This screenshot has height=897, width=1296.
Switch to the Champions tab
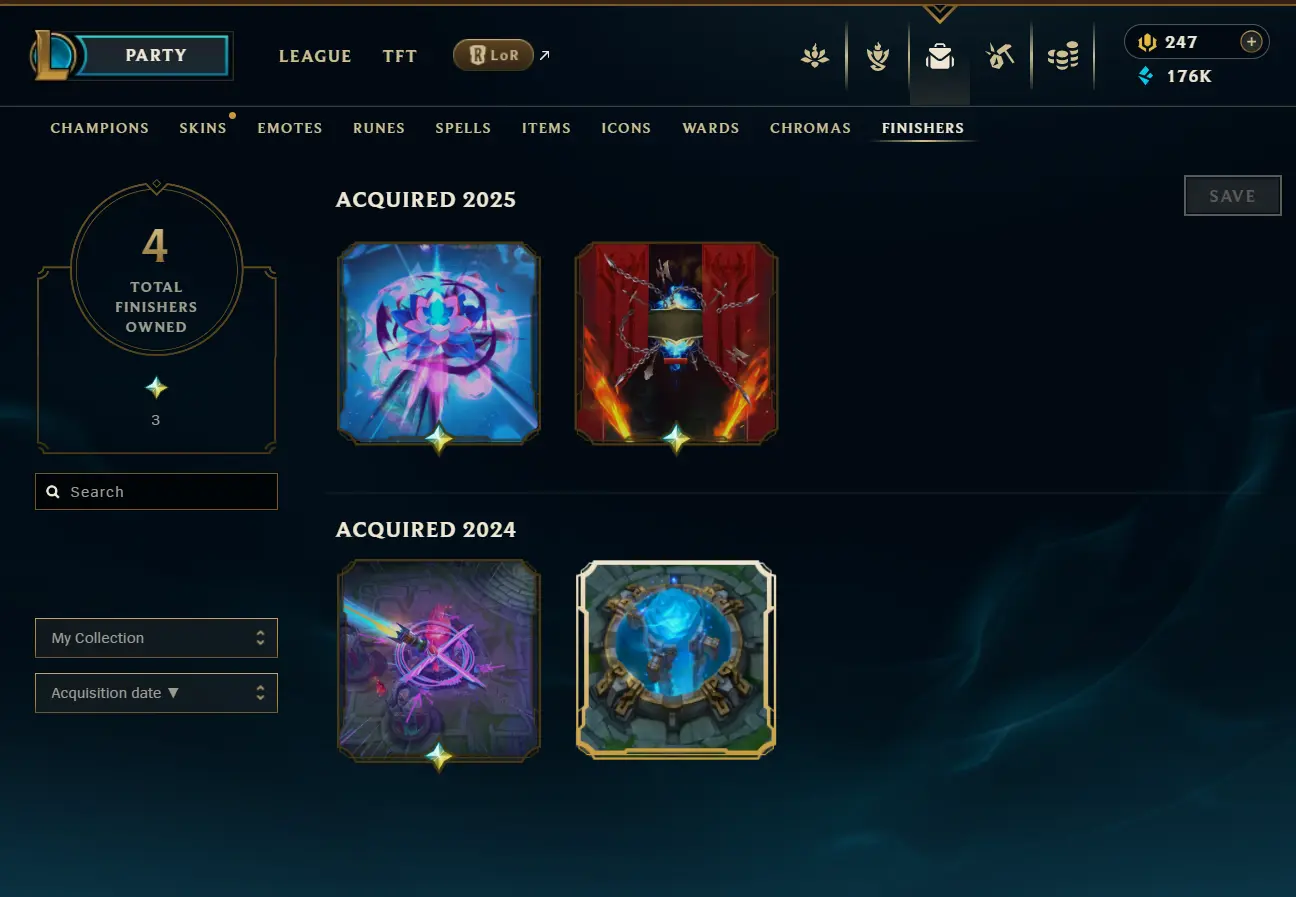(x=100, y=128)
